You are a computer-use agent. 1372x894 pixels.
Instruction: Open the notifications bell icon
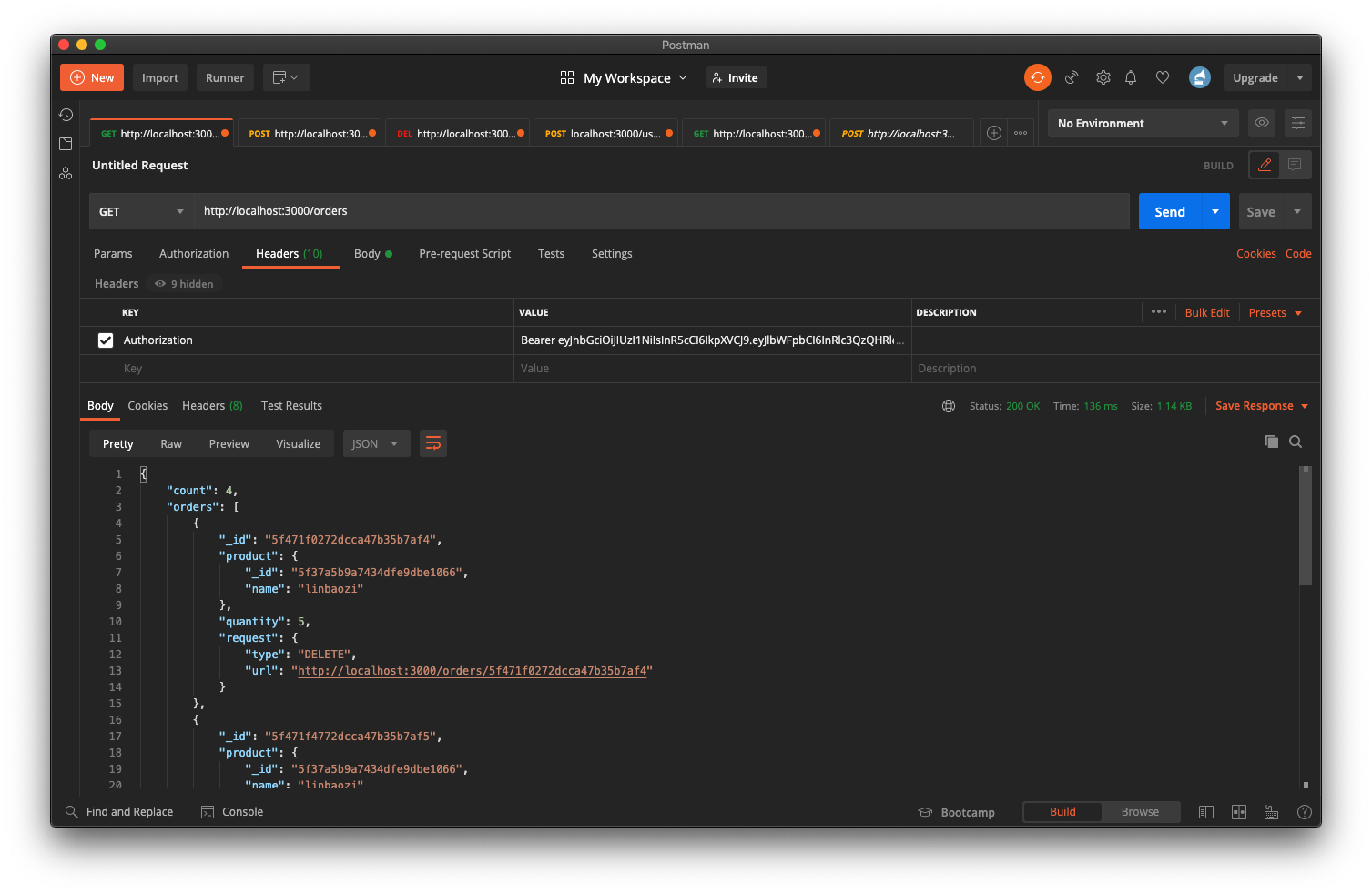click(x=1131, y=77)
